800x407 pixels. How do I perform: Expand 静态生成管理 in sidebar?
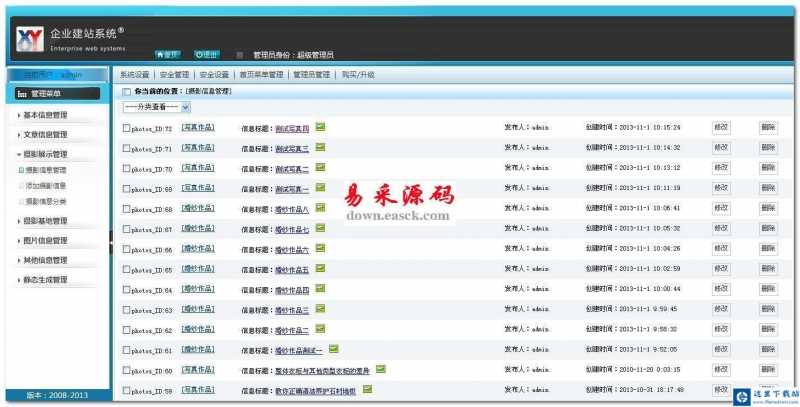[45, 279]
